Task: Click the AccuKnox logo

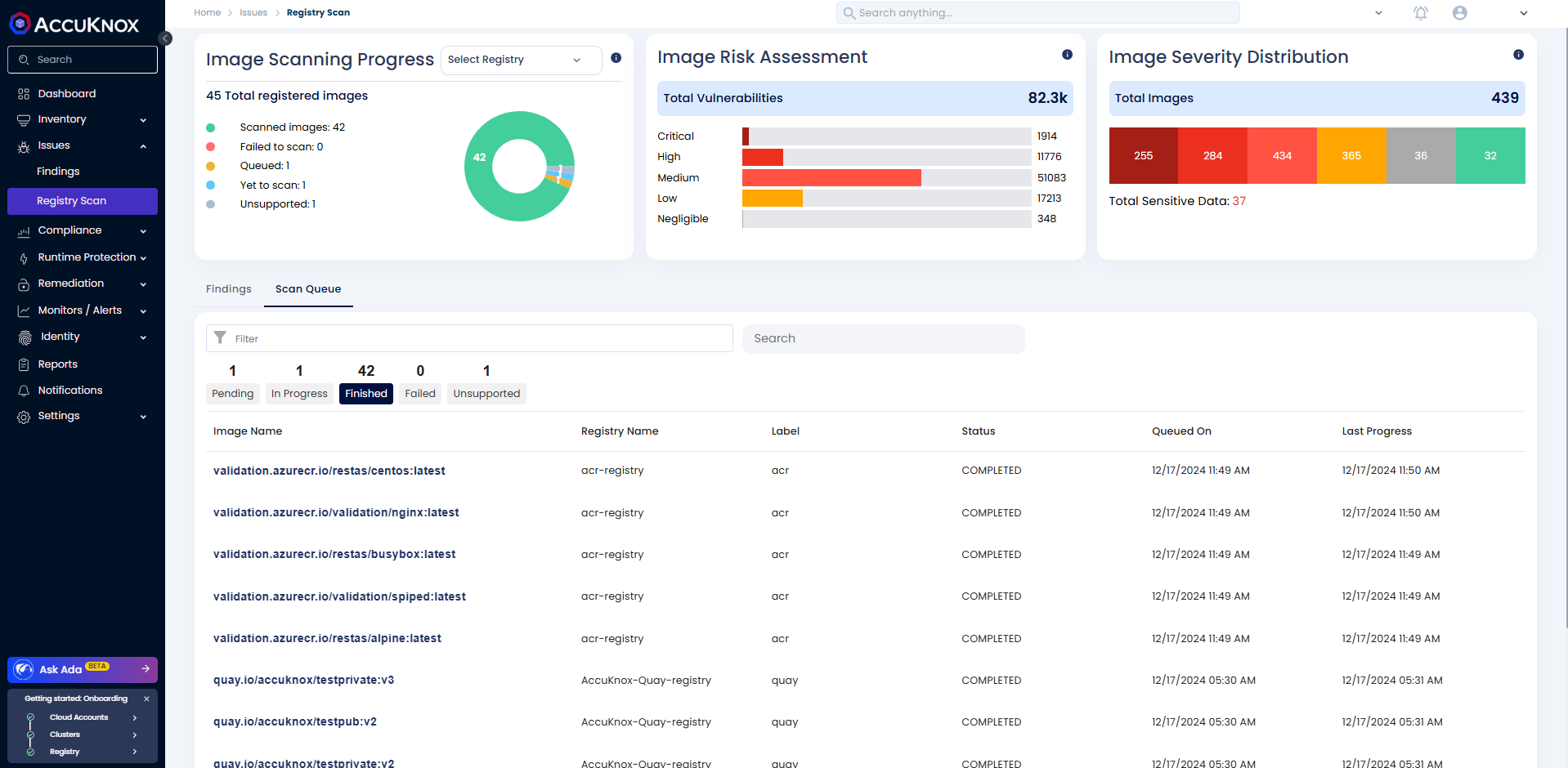Action: pos(74,25)
